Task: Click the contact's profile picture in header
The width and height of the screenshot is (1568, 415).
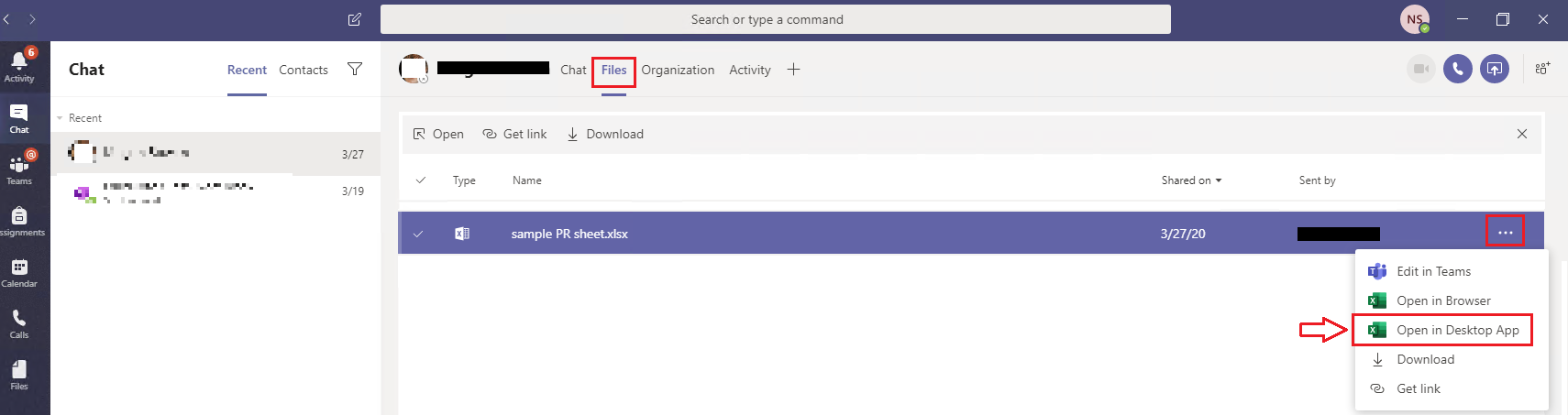Action: tap(414, 69)
